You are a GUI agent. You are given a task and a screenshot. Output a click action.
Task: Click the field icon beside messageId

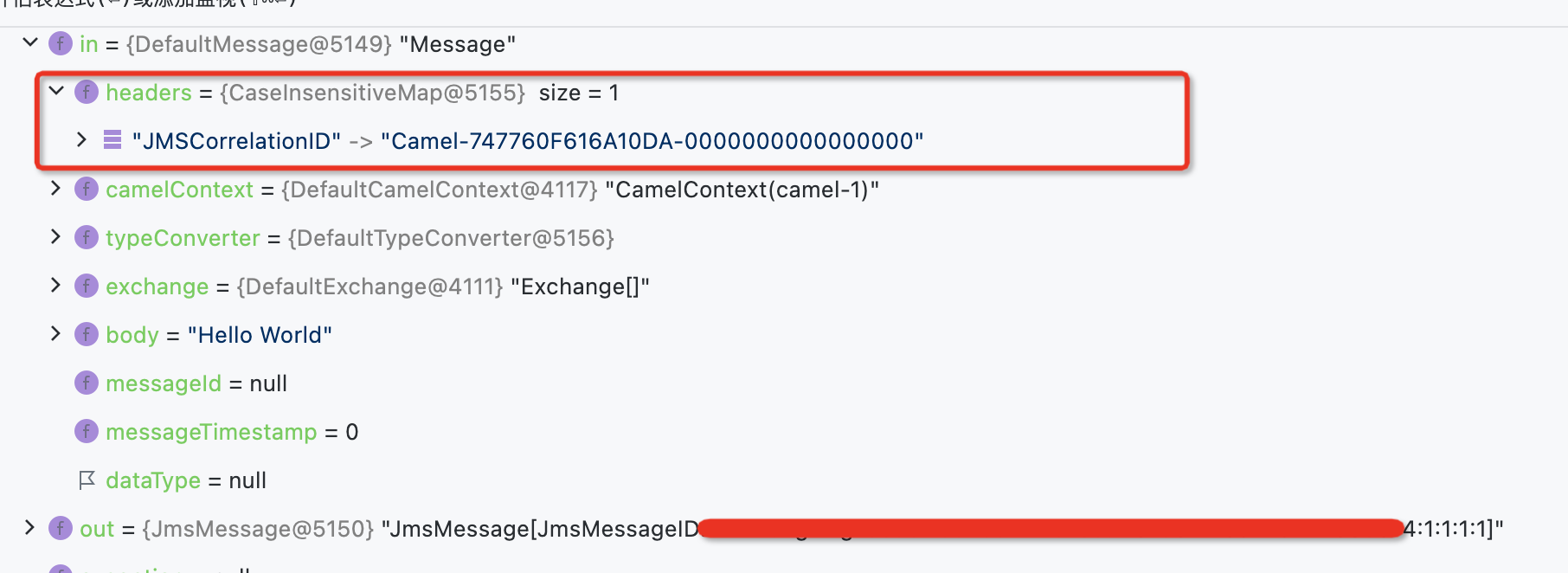87,383
